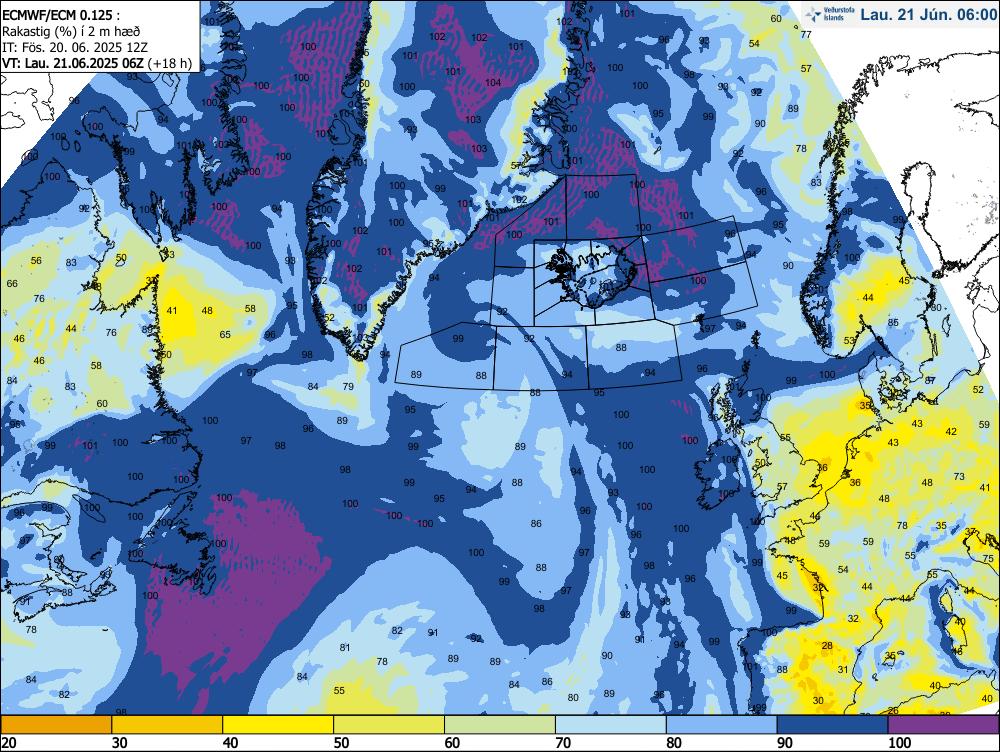Click the 53 value over southern Norway
1000x752 pixels.
pos(849,341)
